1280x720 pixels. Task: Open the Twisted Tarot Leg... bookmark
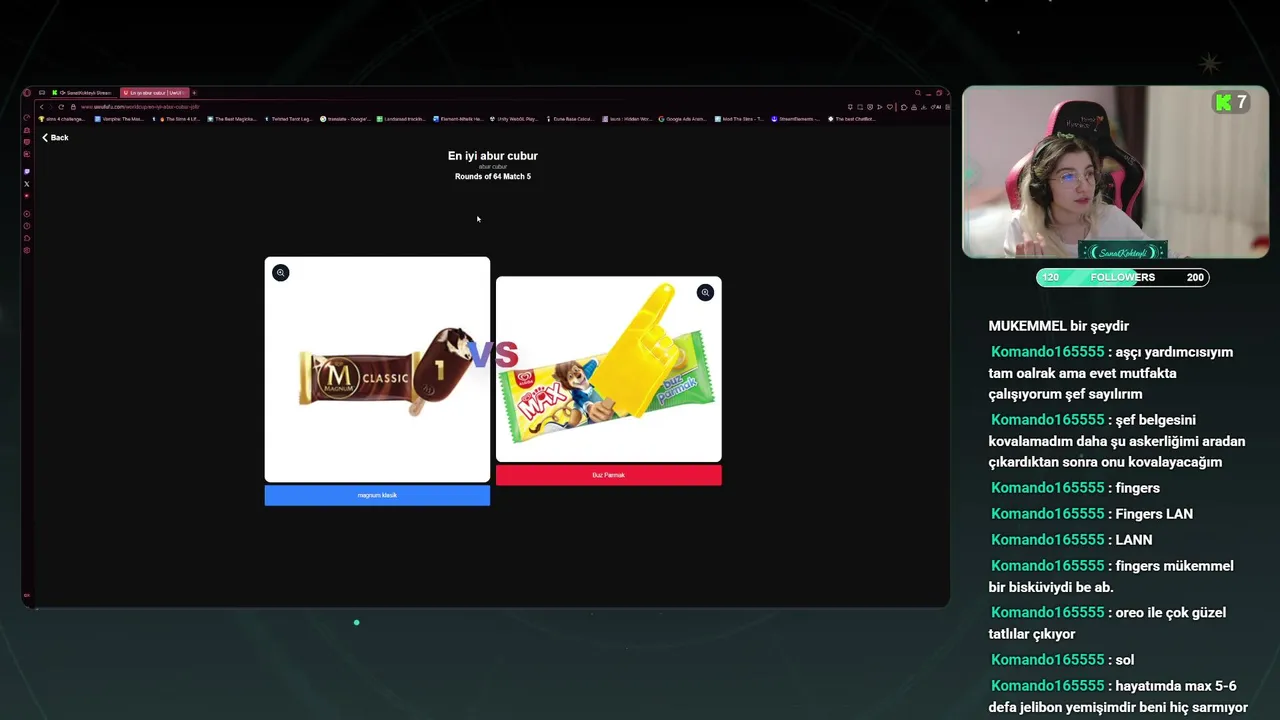click(290, 119)
